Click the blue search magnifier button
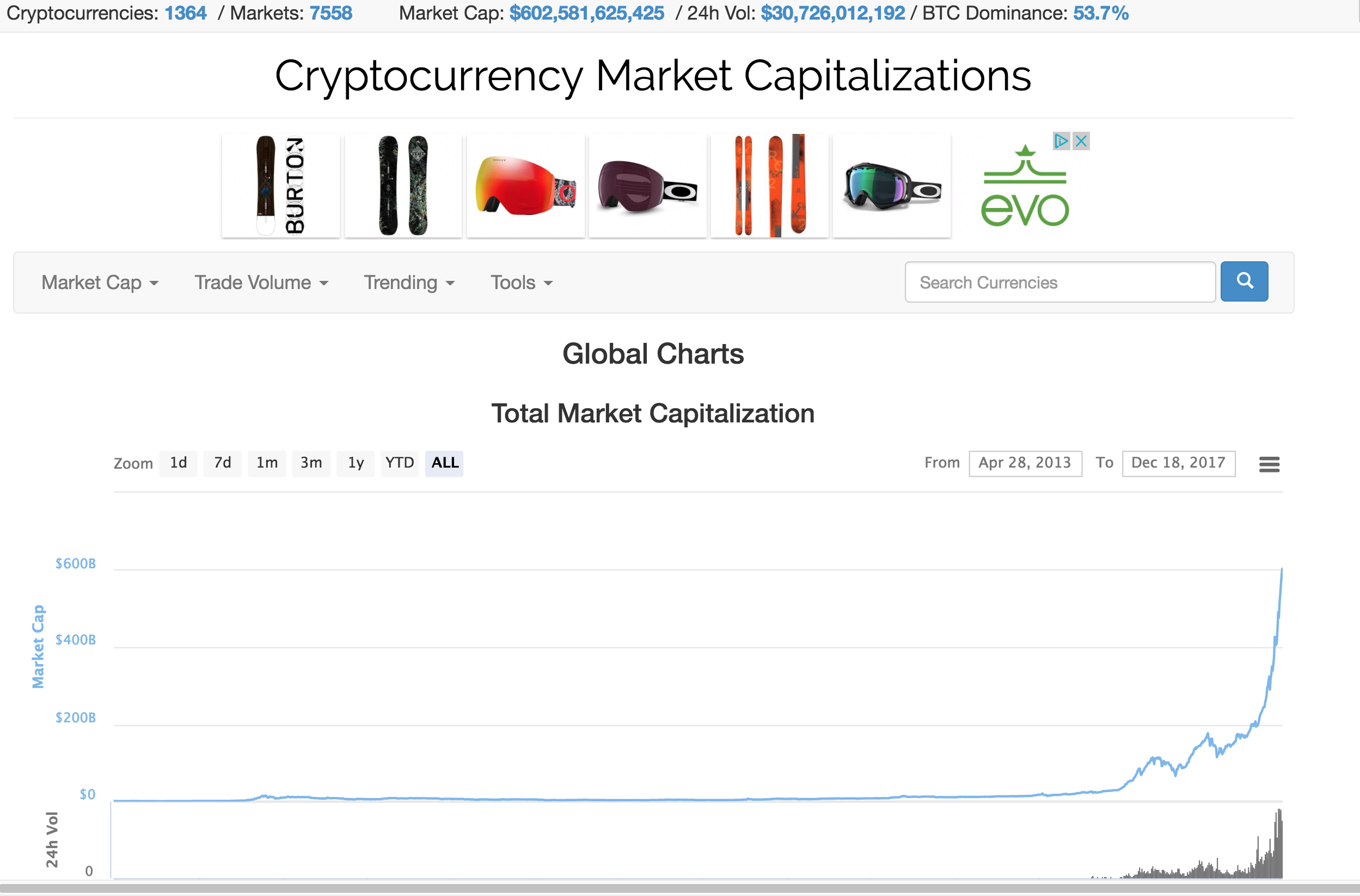This screenshot has height=896, width=1360. tap(1244, 282)
